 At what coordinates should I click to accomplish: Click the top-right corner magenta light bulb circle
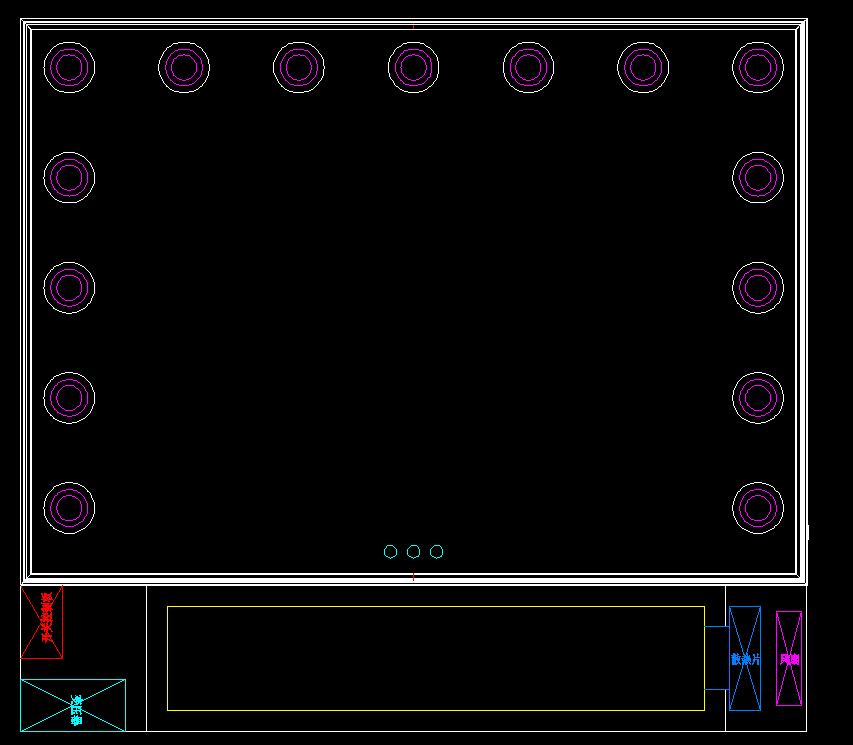(x=758, y=67)
